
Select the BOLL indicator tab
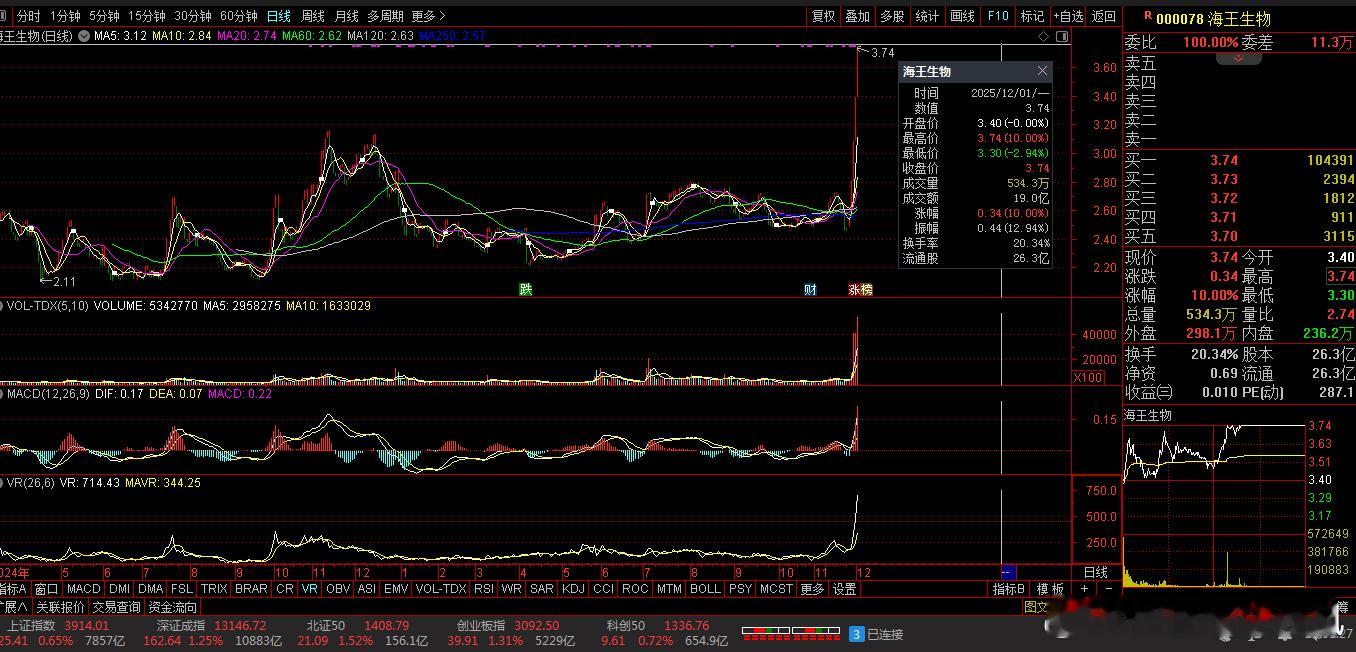tap(705, 589)
